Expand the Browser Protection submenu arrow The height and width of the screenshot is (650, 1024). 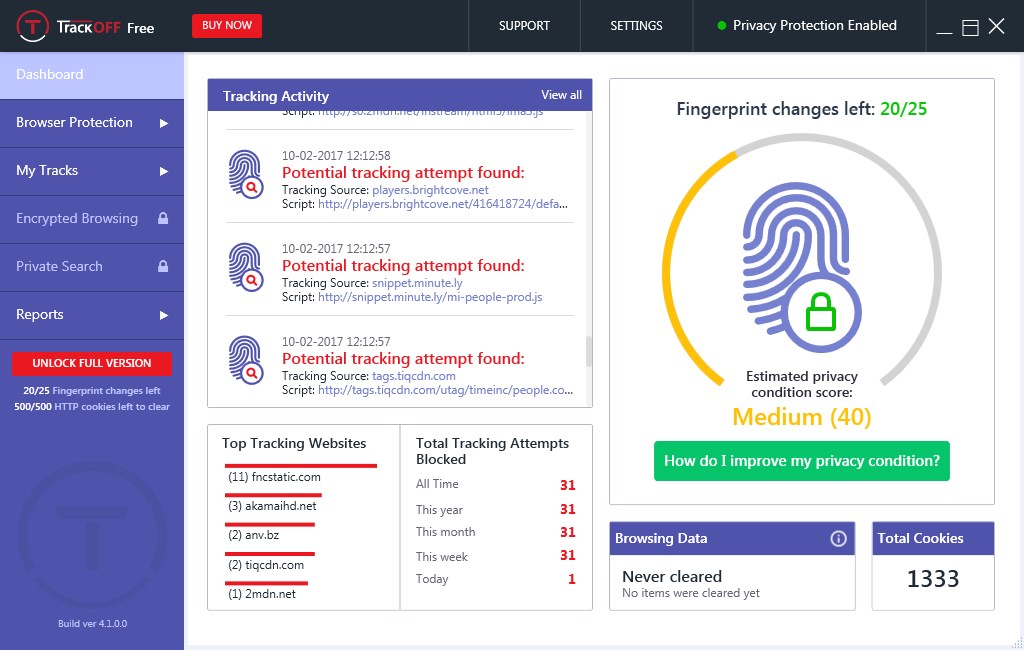pos(164,123)
